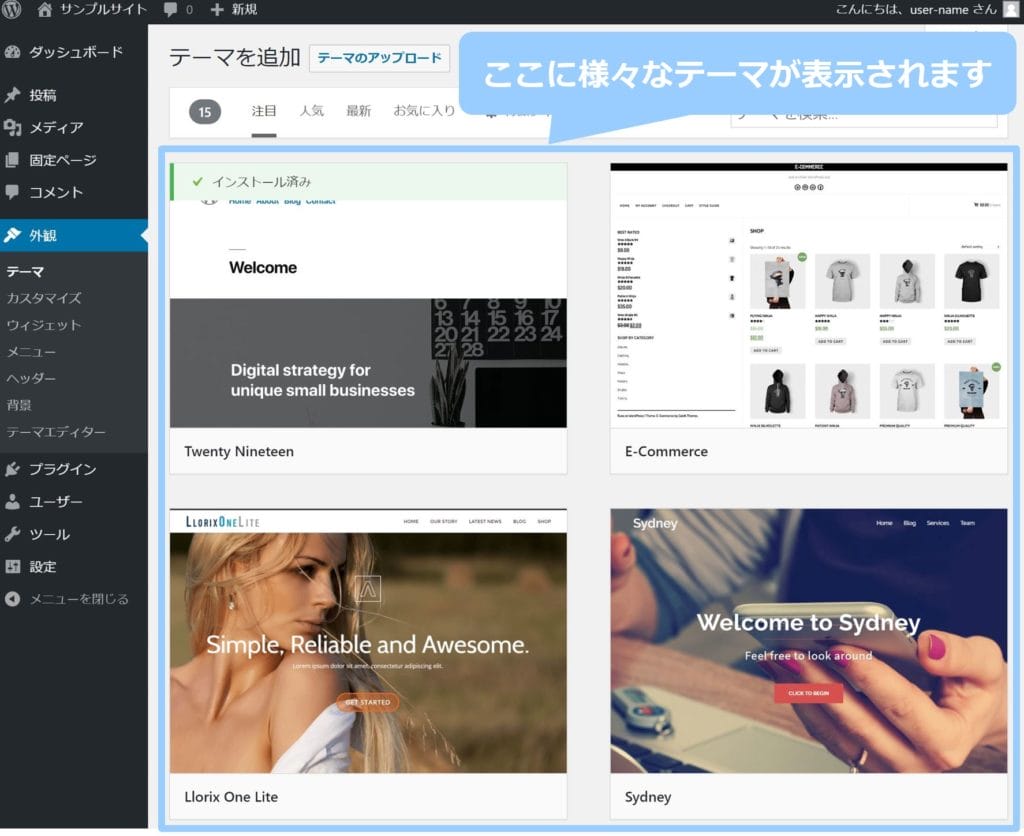Viewport: 1024px width, 836px height.
Task: Switch to the 人気 tab
Action: coord(312,111)
